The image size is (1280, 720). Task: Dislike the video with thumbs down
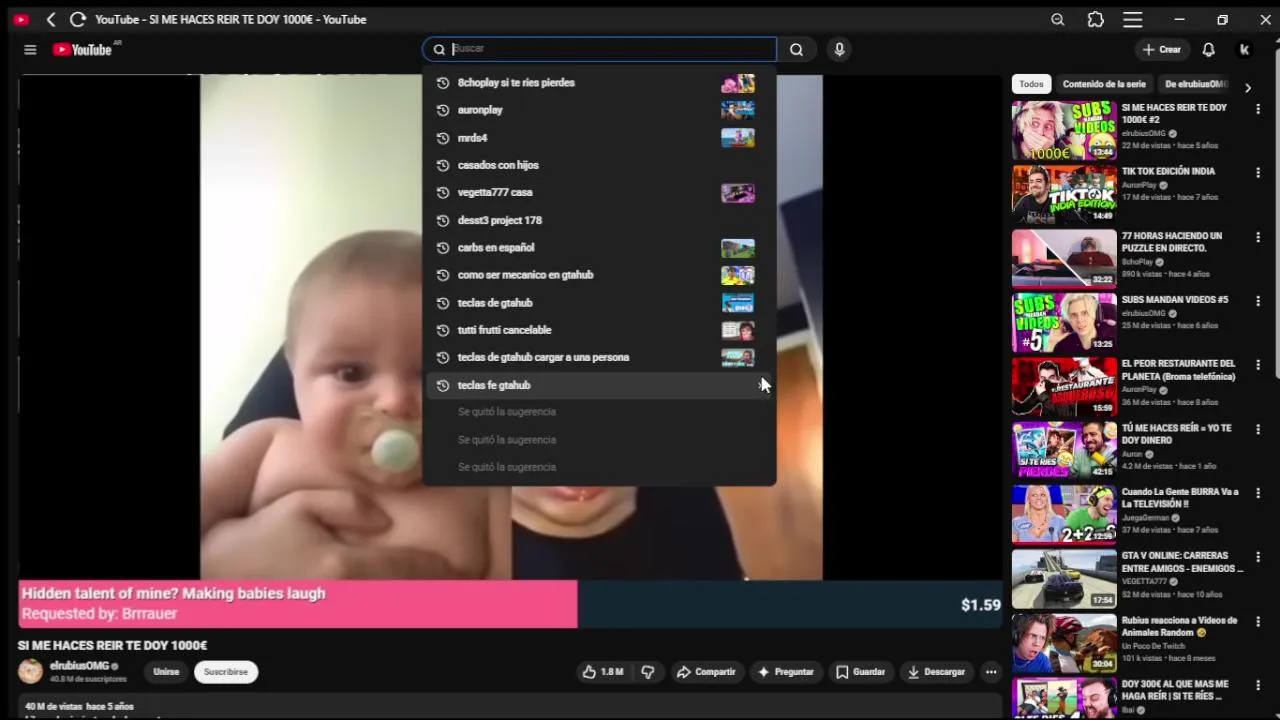click(x=648, y=672)
